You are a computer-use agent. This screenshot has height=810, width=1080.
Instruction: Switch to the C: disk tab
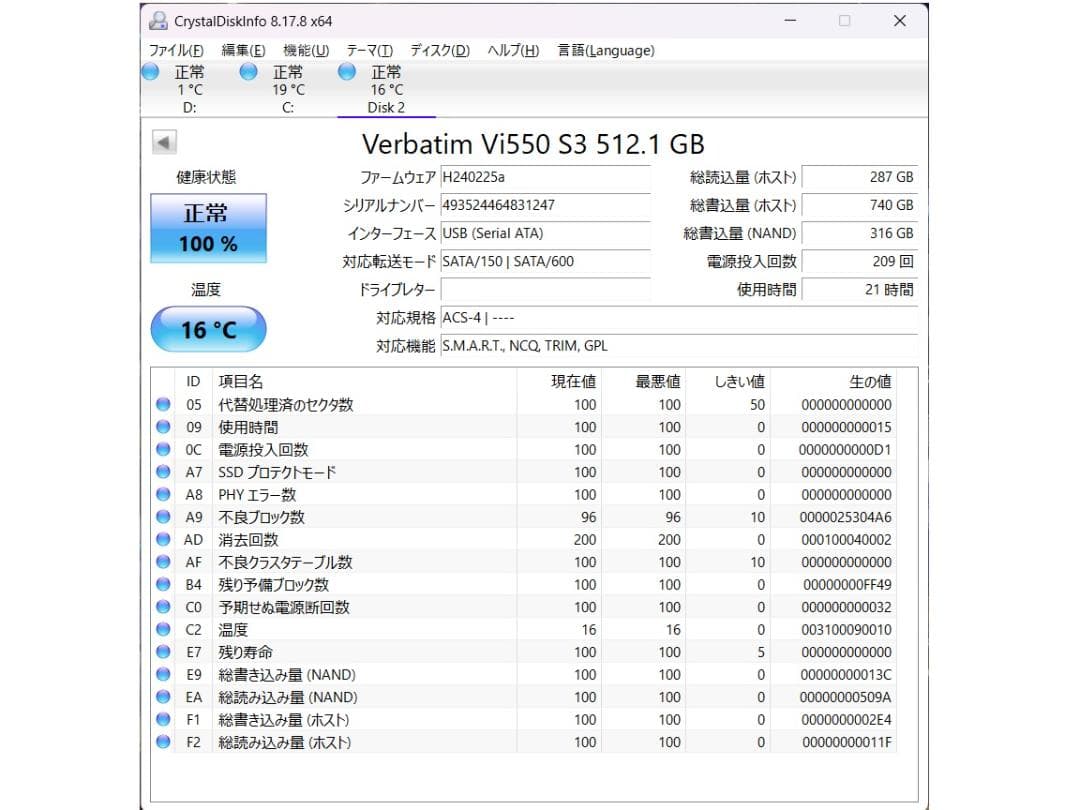tap(288, 90)
